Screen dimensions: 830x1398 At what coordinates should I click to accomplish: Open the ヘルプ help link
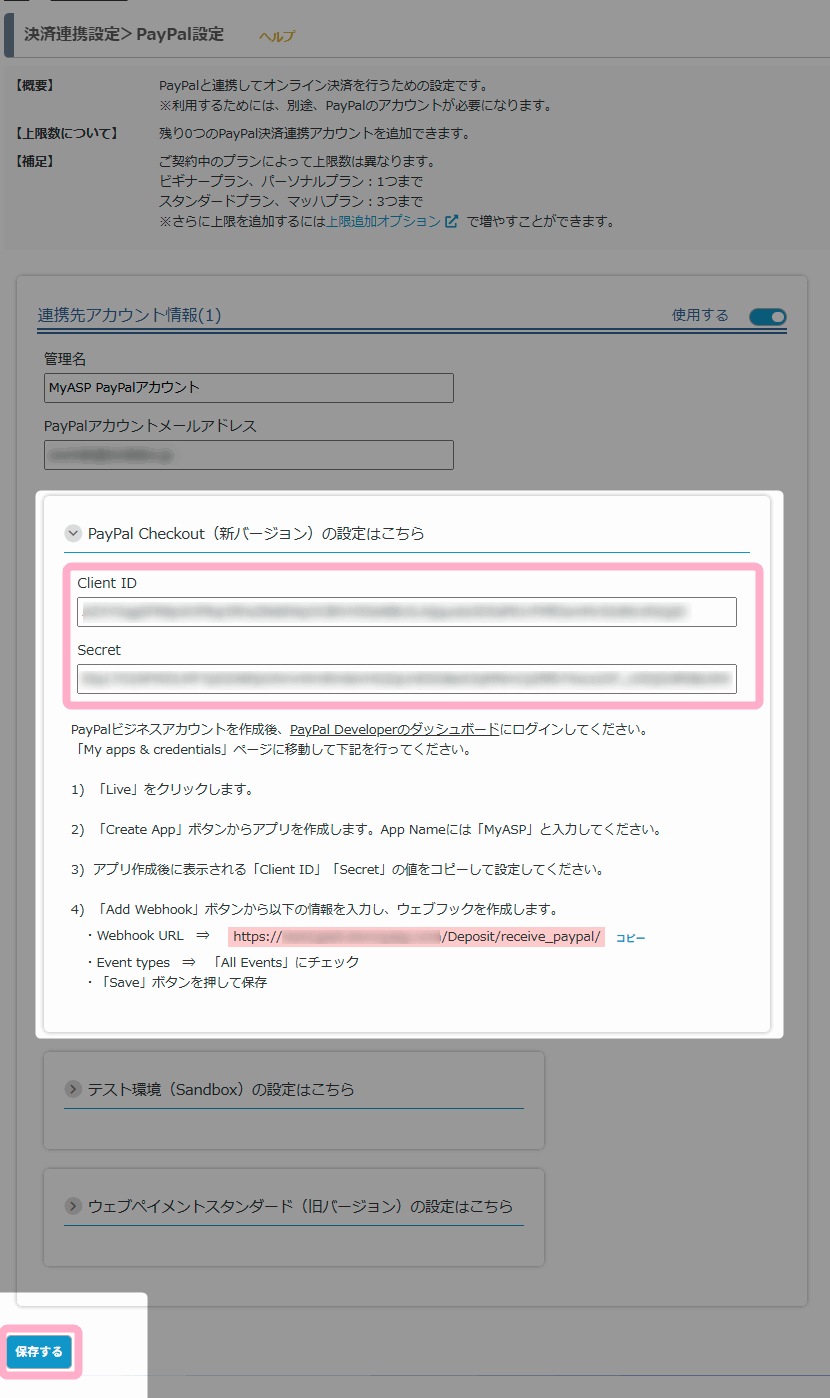point(277,36)
